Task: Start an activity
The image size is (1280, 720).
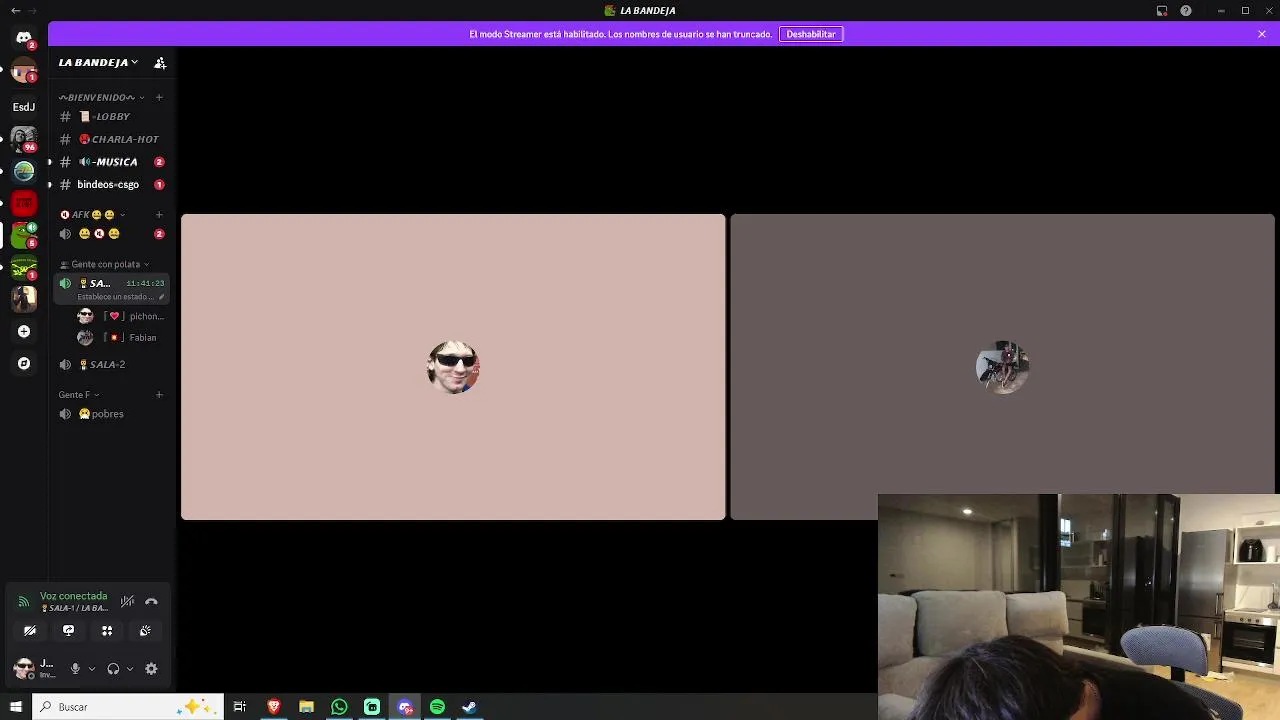Action: (x=107, y=631)
